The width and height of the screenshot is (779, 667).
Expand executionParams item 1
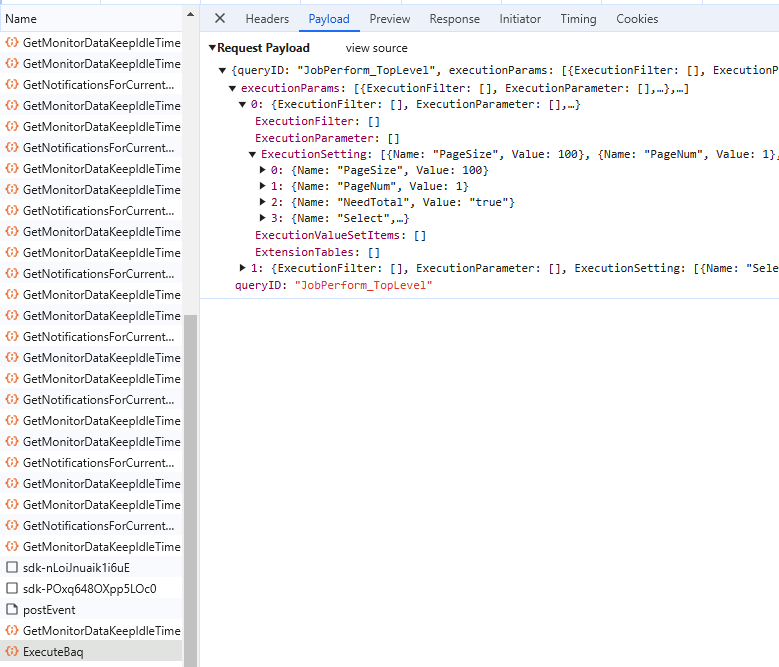coord(242,268)
